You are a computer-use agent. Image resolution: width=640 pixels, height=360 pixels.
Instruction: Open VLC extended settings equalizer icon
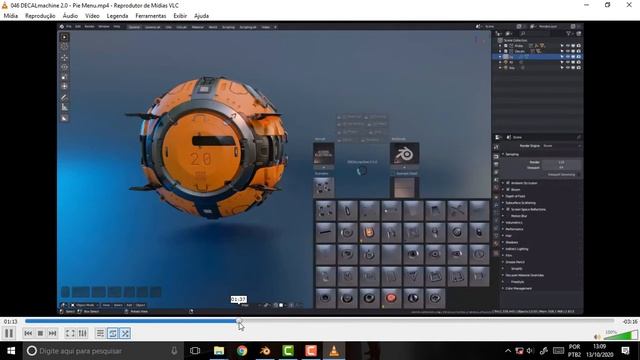pyautogui.click(x=82, y=333)
